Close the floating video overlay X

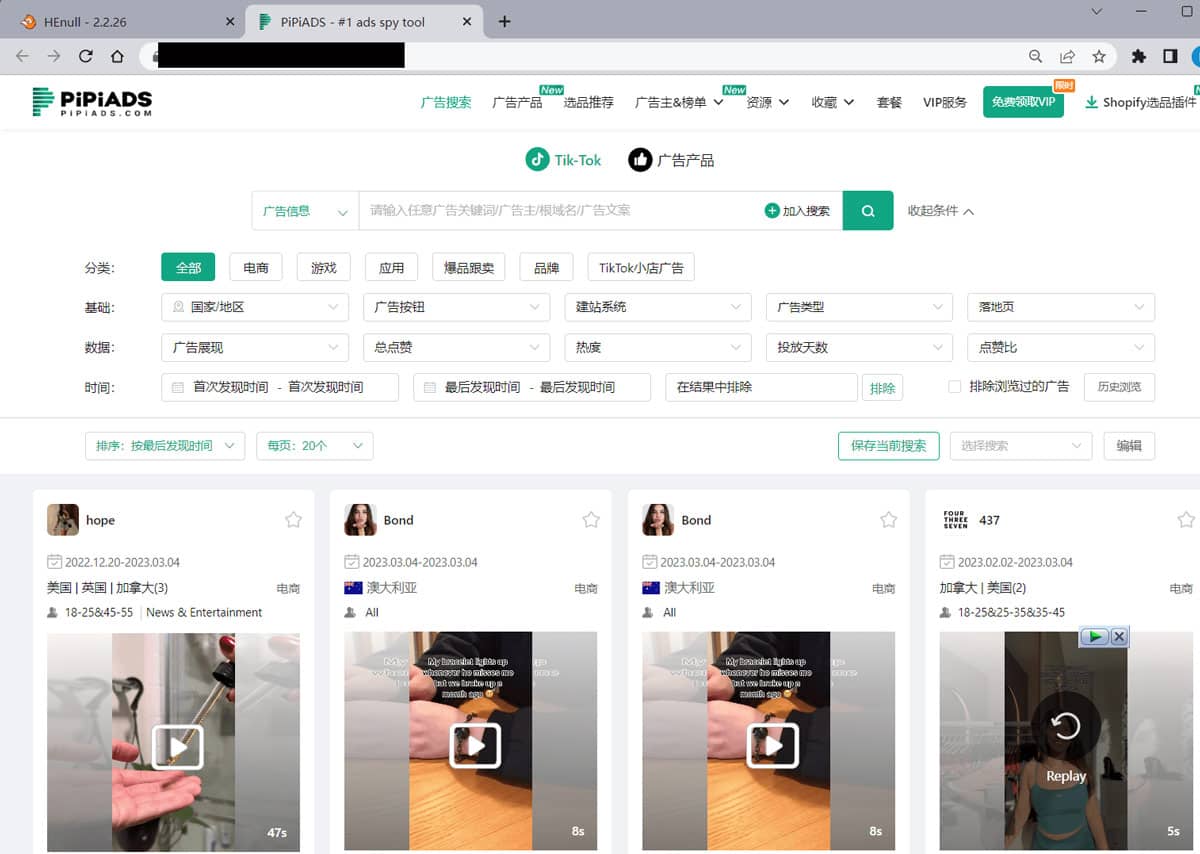pyautogui.click(x=1119, y=636)
